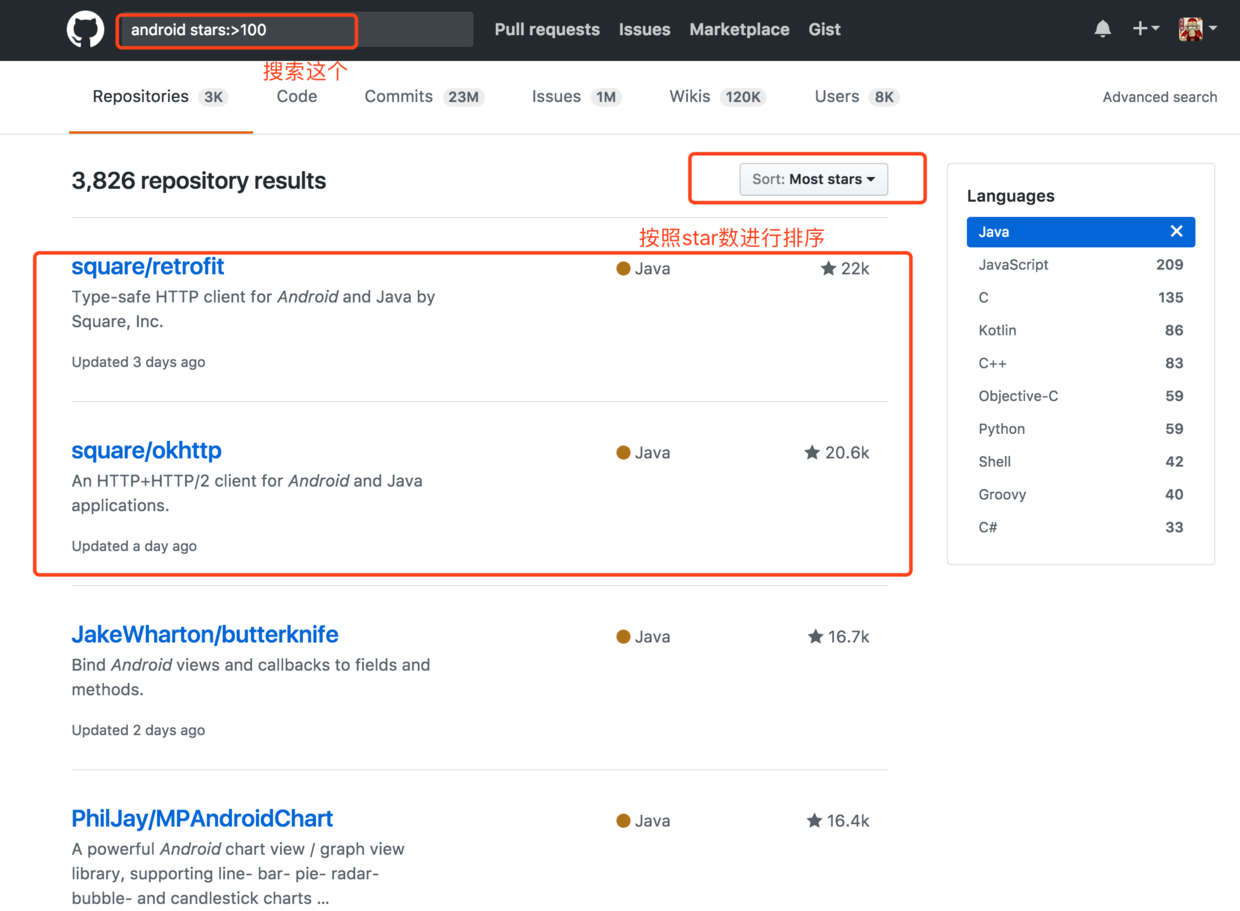
Task: Click the star icon for square/okhttp
Action: coord(812,452)
